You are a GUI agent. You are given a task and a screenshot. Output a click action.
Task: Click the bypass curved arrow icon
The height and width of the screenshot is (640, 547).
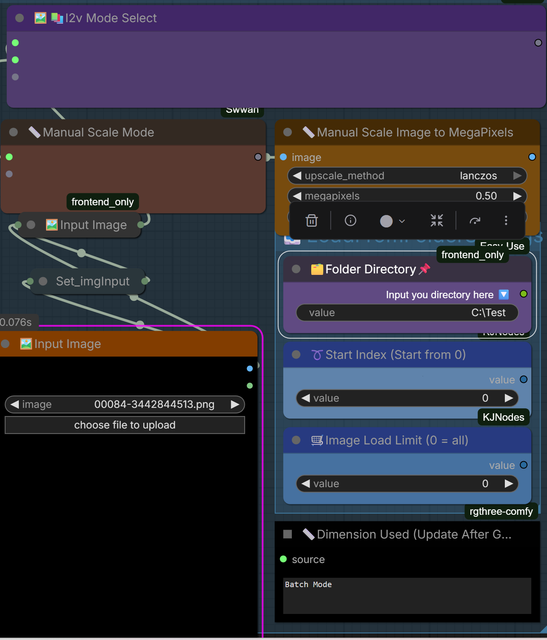(475, 221)
